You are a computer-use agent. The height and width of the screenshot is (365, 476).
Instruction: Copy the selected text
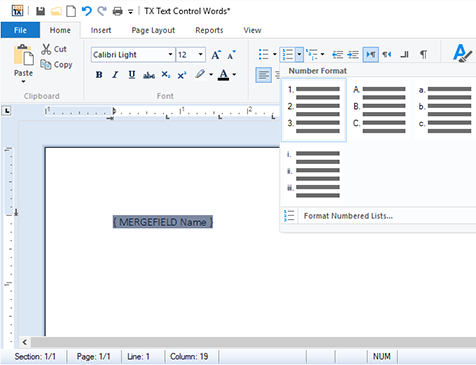[x=56, y=64]
